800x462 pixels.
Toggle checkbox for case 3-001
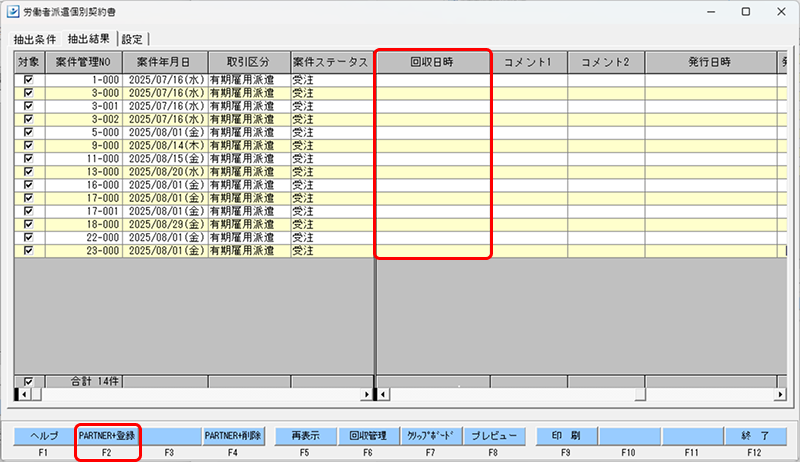[29, 106]
